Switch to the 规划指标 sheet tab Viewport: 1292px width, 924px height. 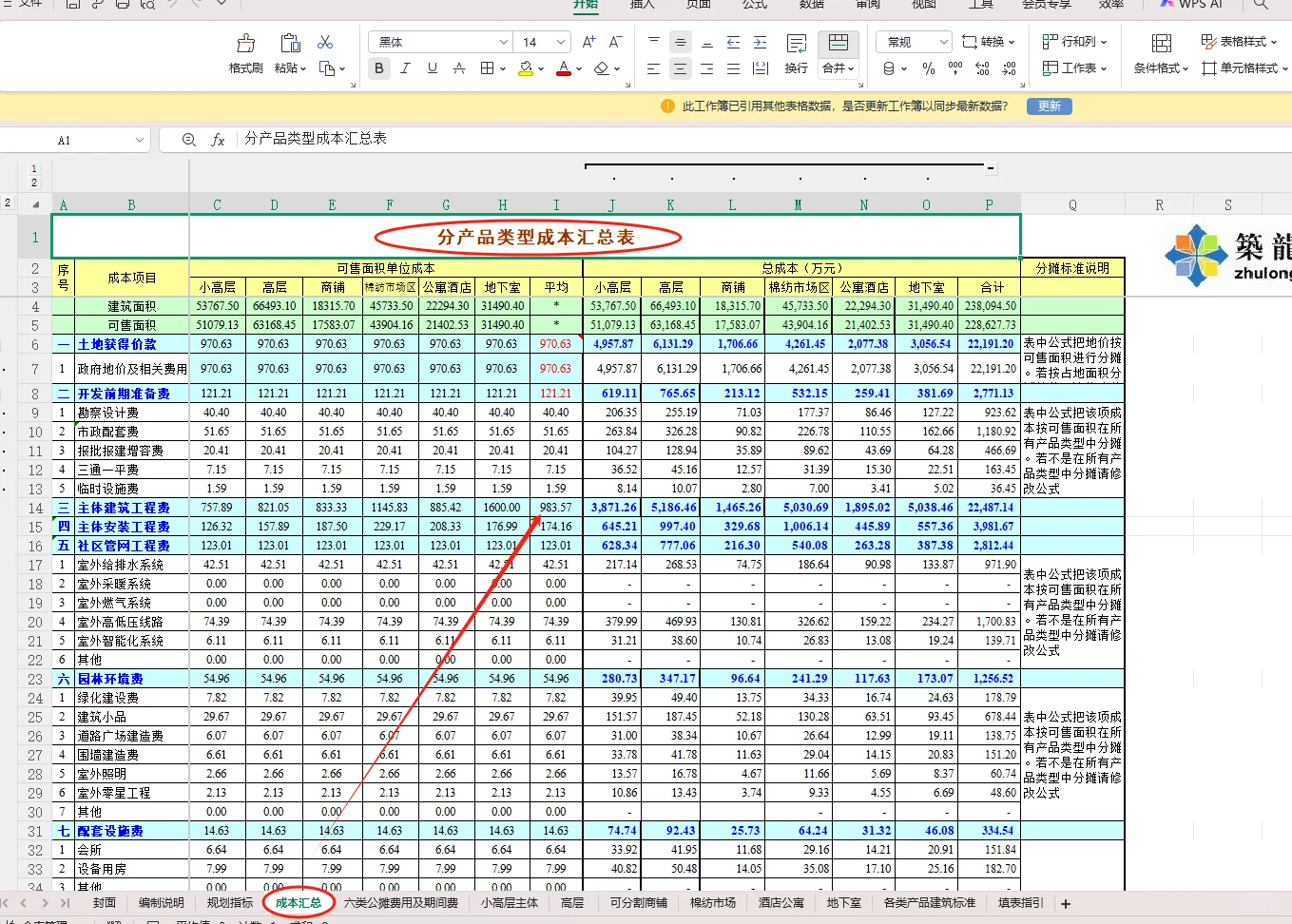tap(230, 903)
